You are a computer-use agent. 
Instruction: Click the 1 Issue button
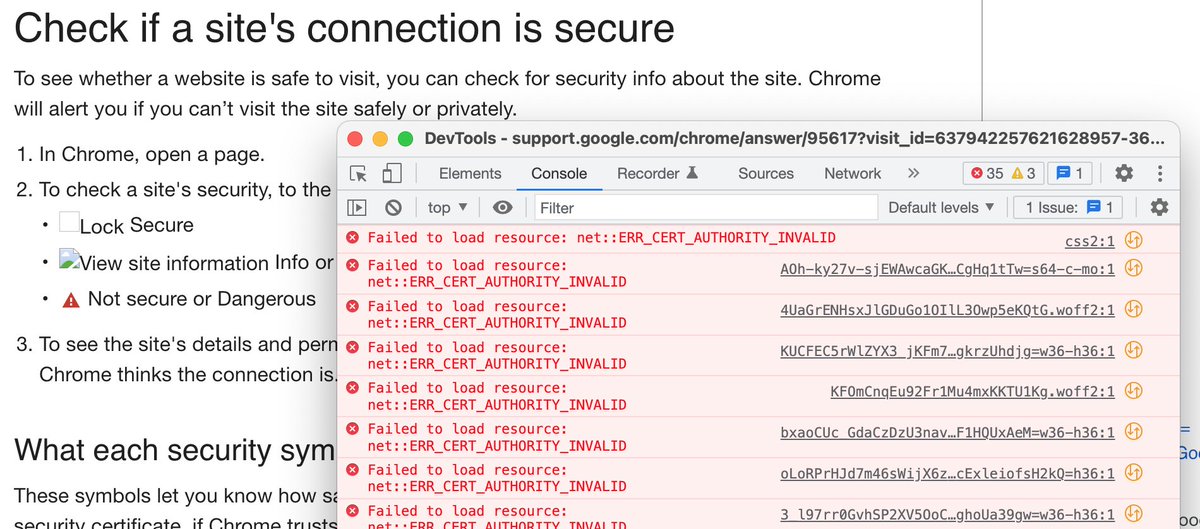[x=1068, y=207]
